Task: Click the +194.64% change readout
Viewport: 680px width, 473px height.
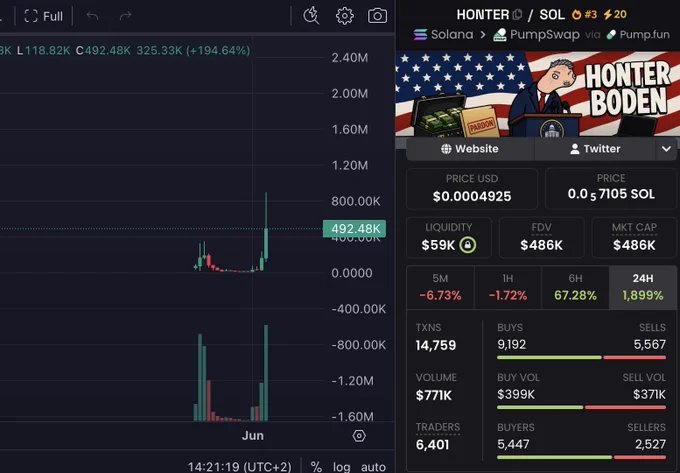Action: pos(218,51)
